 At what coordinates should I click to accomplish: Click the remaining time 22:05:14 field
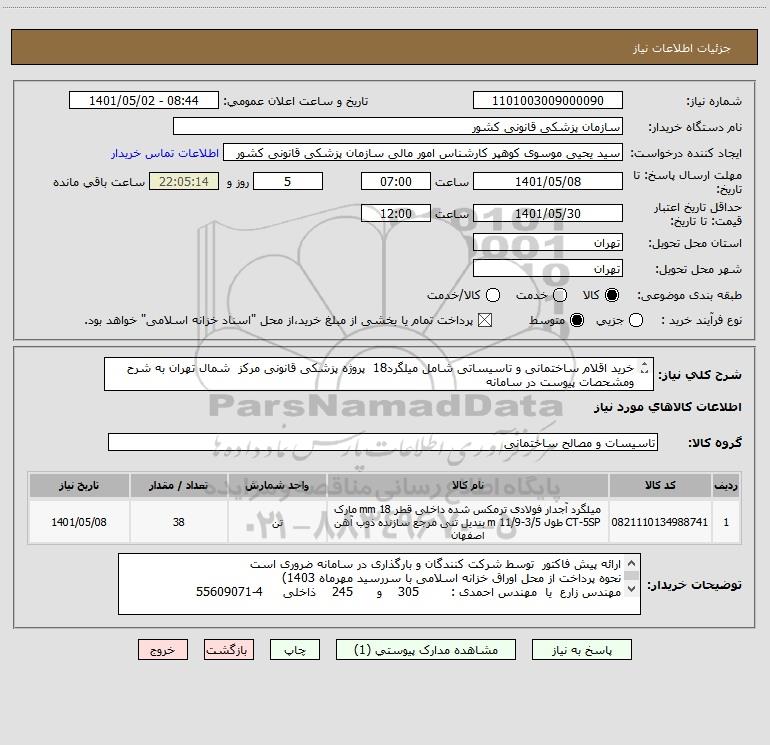tap(184, 181)
